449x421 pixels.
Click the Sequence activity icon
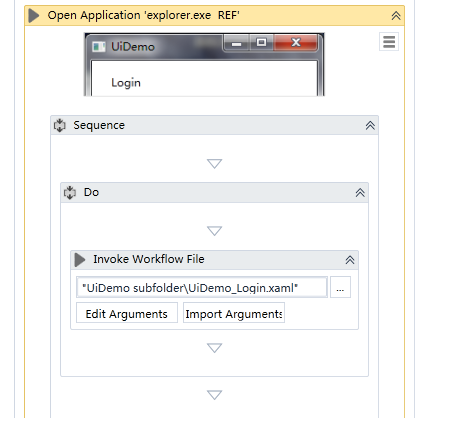[x=60, y=125]
